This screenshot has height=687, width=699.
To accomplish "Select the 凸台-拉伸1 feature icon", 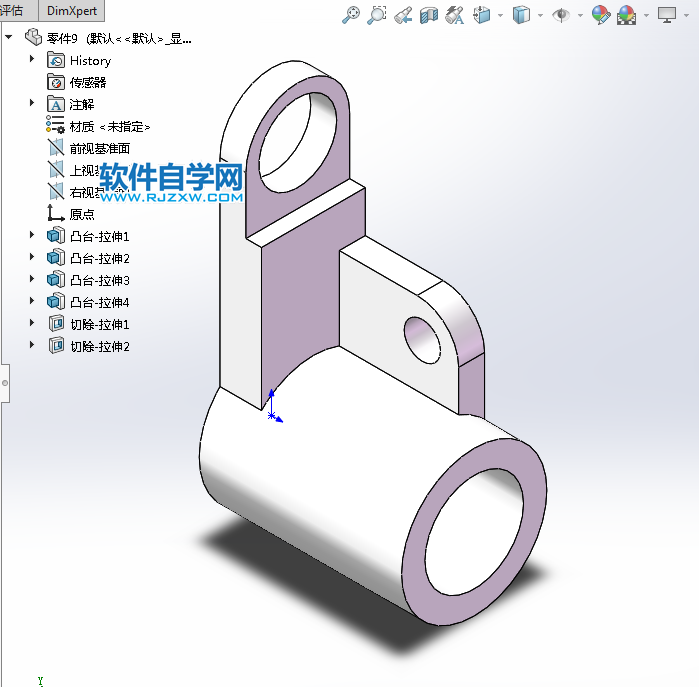I will 56,235.
